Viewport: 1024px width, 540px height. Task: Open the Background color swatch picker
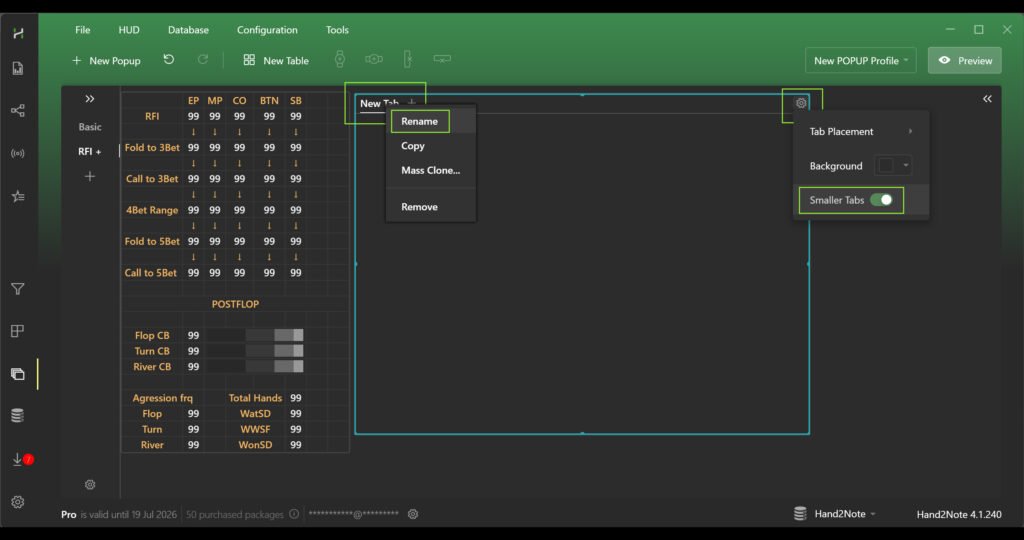(x=893, y=166)
